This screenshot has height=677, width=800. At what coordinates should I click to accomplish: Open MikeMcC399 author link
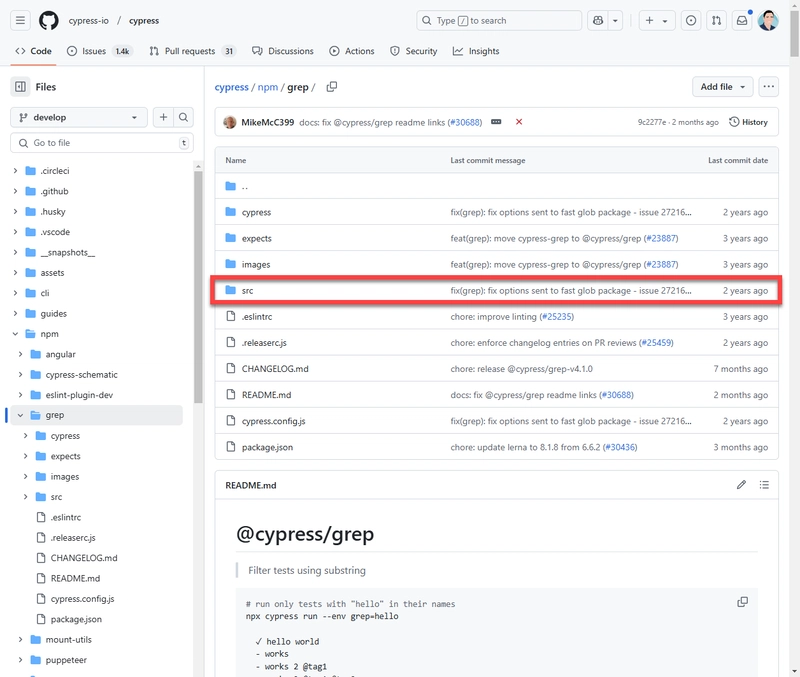267,122
